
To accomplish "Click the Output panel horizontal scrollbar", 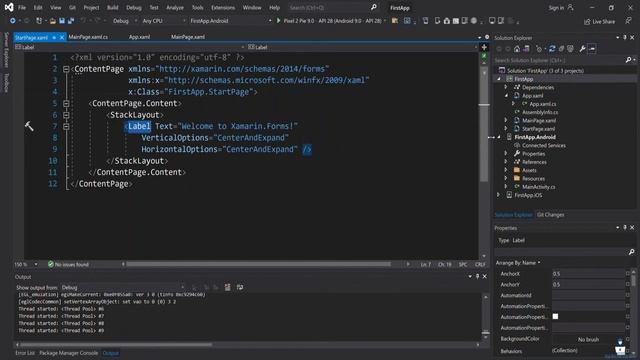I will coord(116,345).
